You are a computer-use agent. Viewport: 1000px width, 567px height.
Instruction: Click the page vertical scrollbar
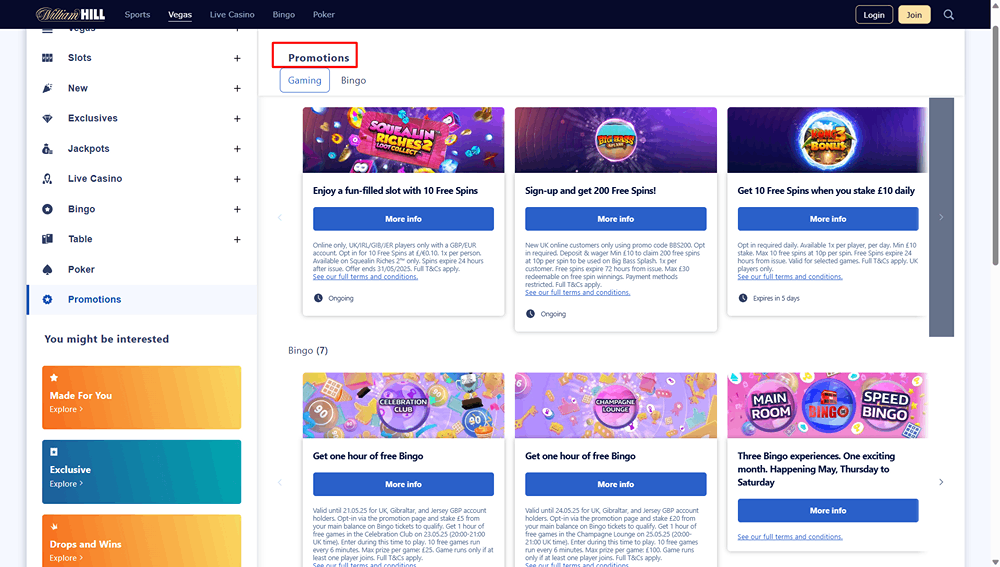tap(995, 145)
